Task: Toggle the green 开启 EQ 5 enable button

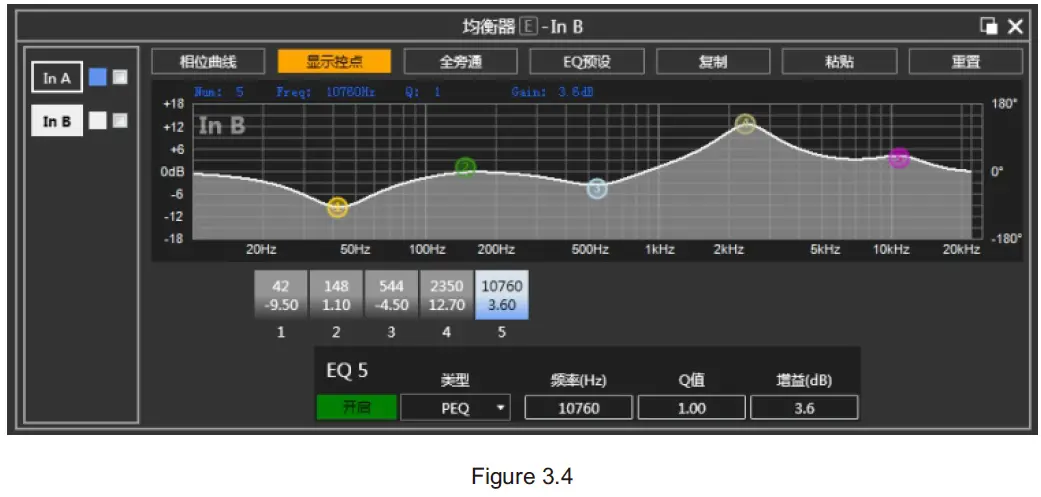Action: (357, 407)
